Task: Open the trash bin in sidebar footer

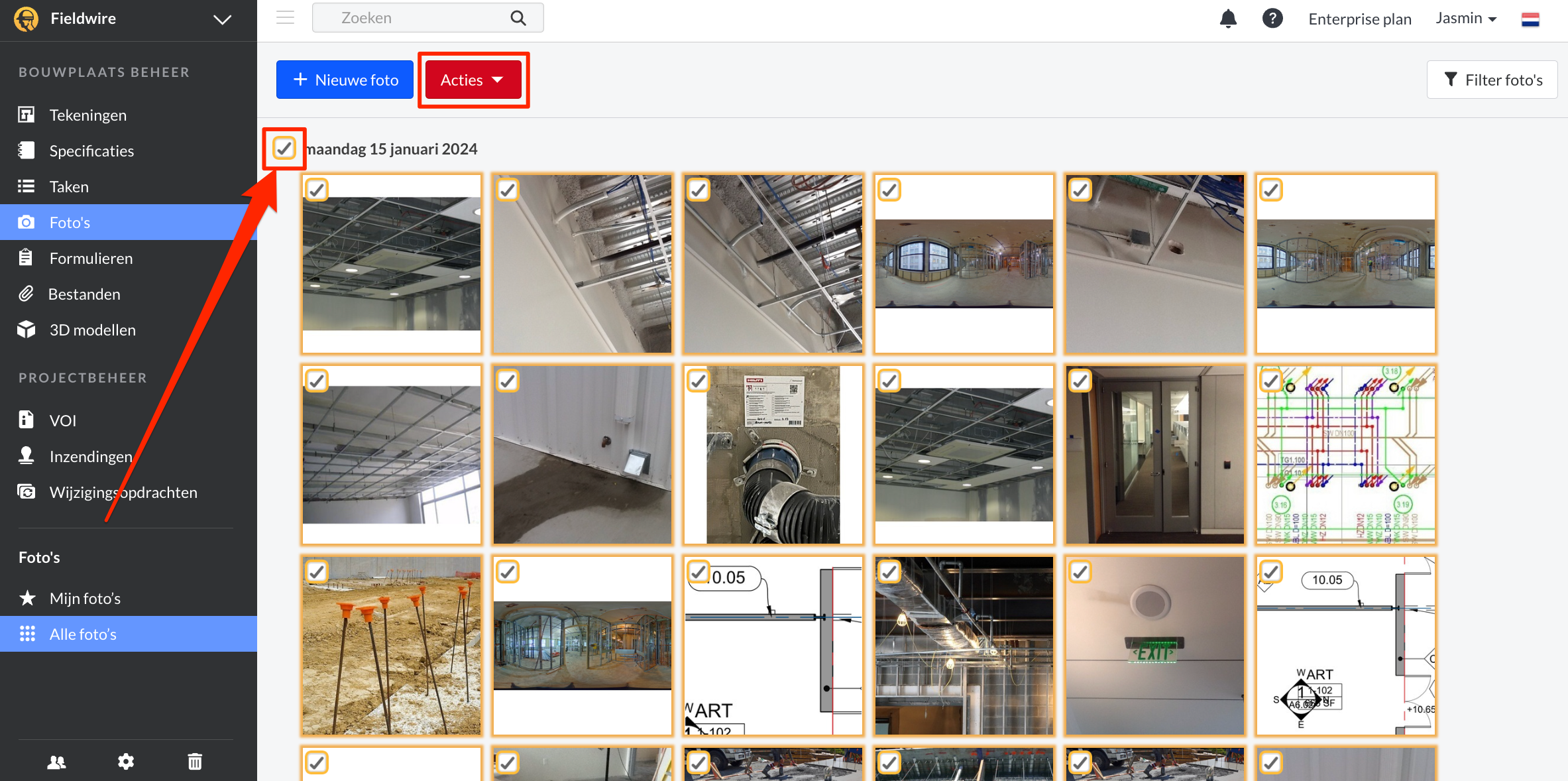Action: (195, 762)
